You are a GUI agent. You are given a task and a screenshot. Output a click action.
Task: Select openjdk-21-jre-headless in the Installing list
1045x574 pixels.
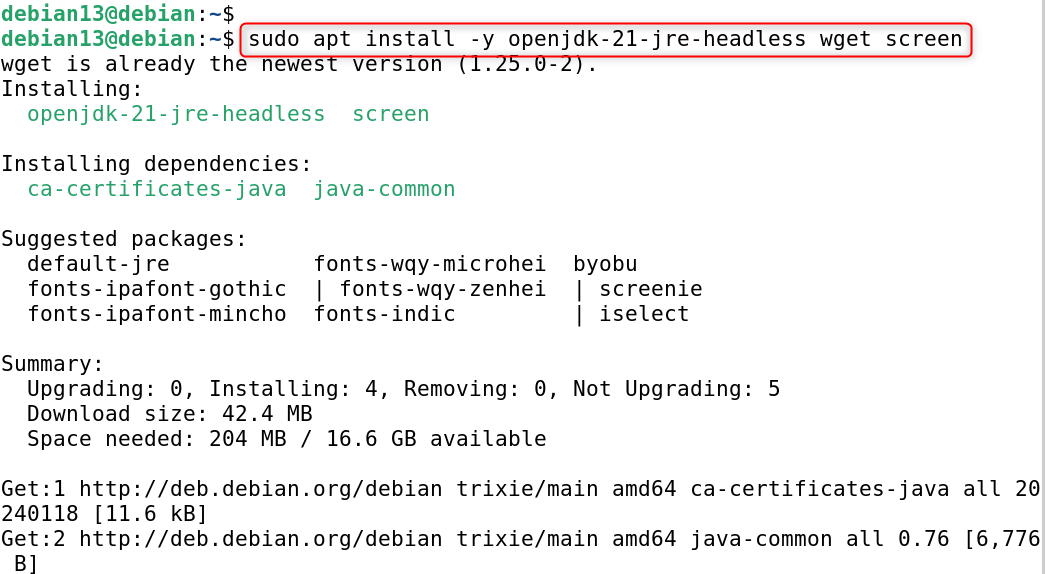[176, 114]
